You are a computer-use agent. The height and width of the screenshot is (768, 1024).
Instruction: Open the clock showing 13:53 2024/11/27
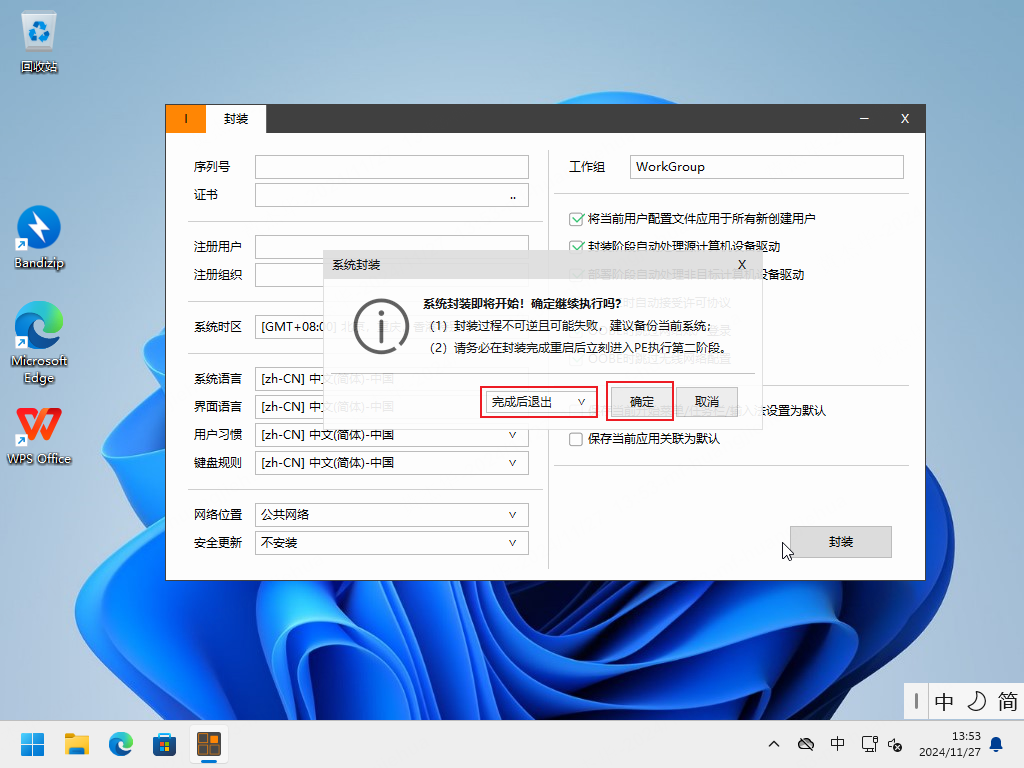pos(950,744)
